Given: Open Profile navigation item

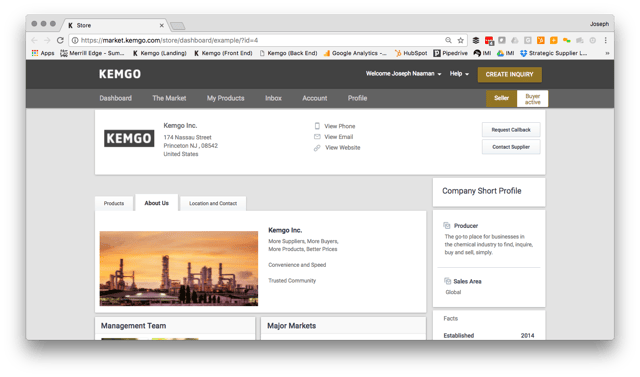Looking at the screenshot, I should point(357,98).
